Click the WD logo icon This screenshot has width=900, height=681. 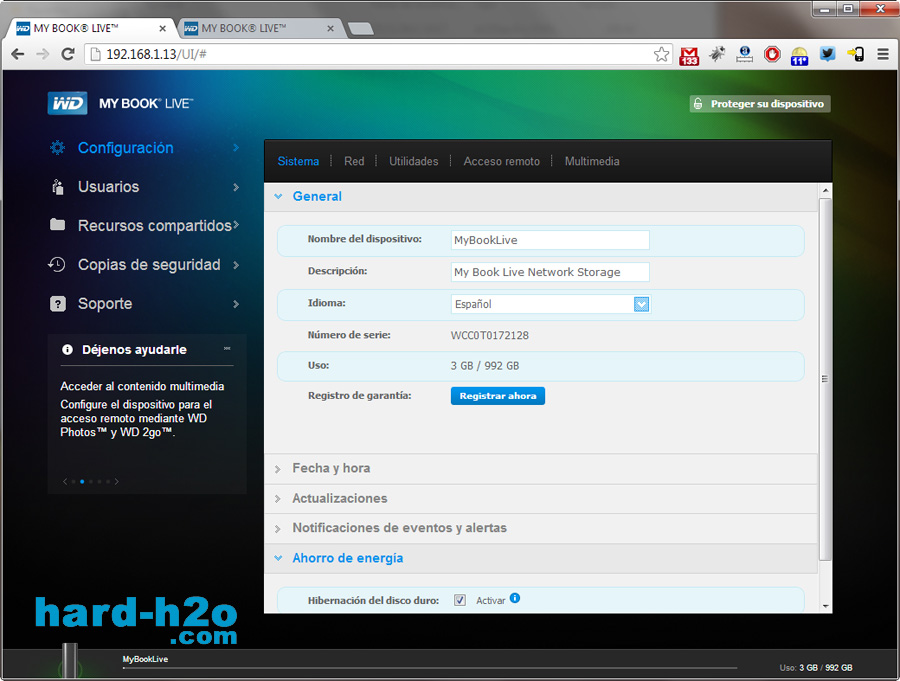(x=67, y=103)
